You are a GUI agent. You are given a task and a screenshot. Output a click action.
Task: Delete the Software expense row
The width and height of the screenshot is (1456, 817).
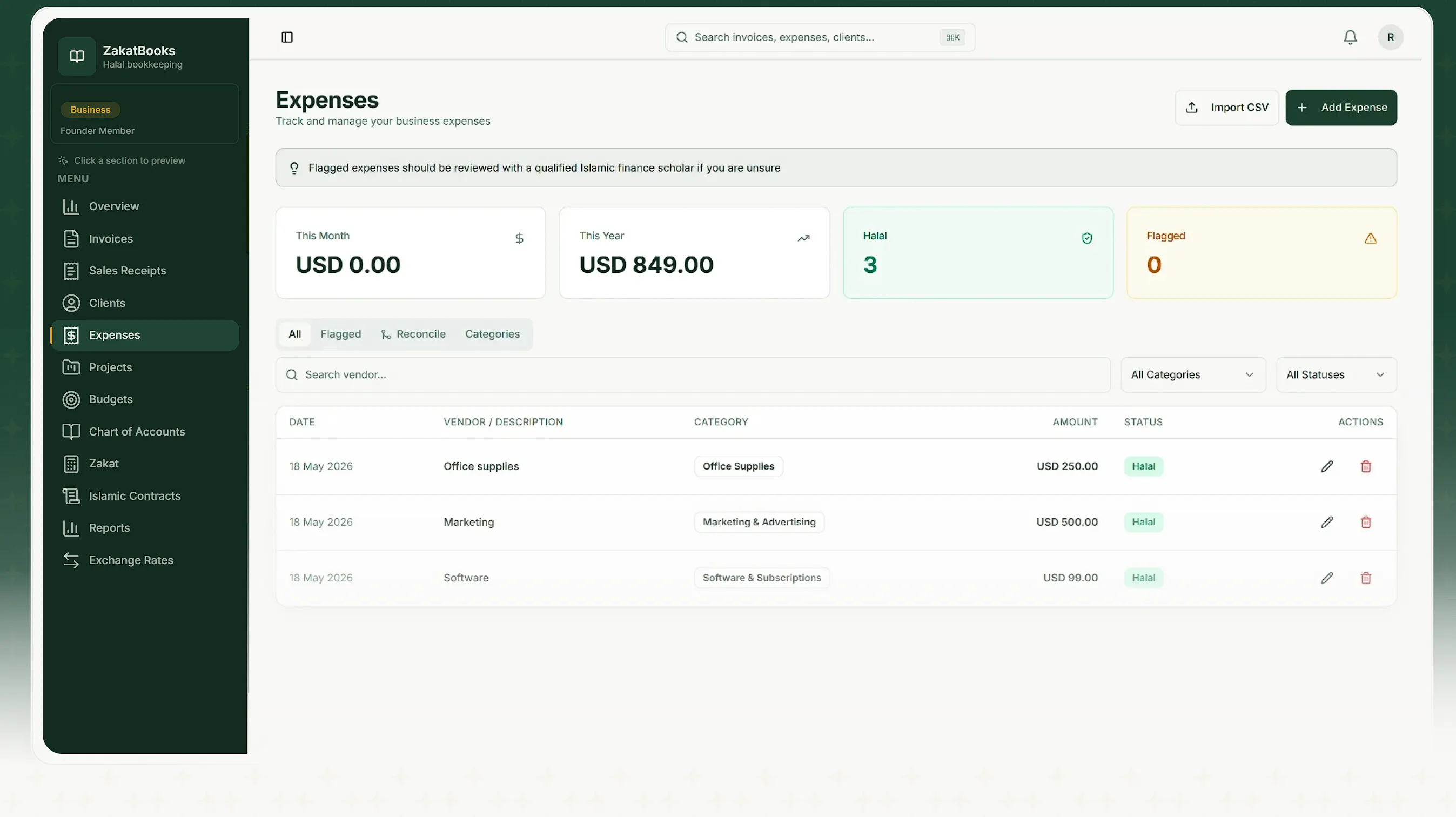[1366, 578]
